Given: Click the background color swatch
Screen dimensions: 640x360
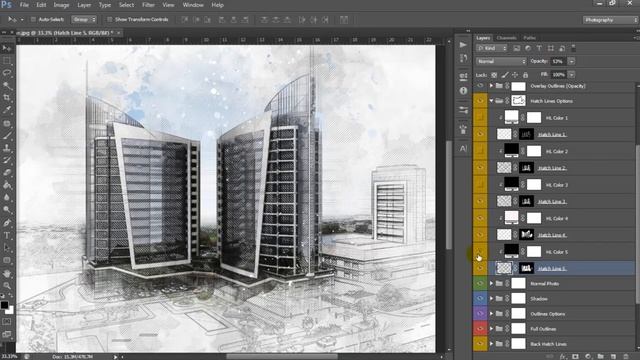Looking at the screenshot, I should 10,310.
